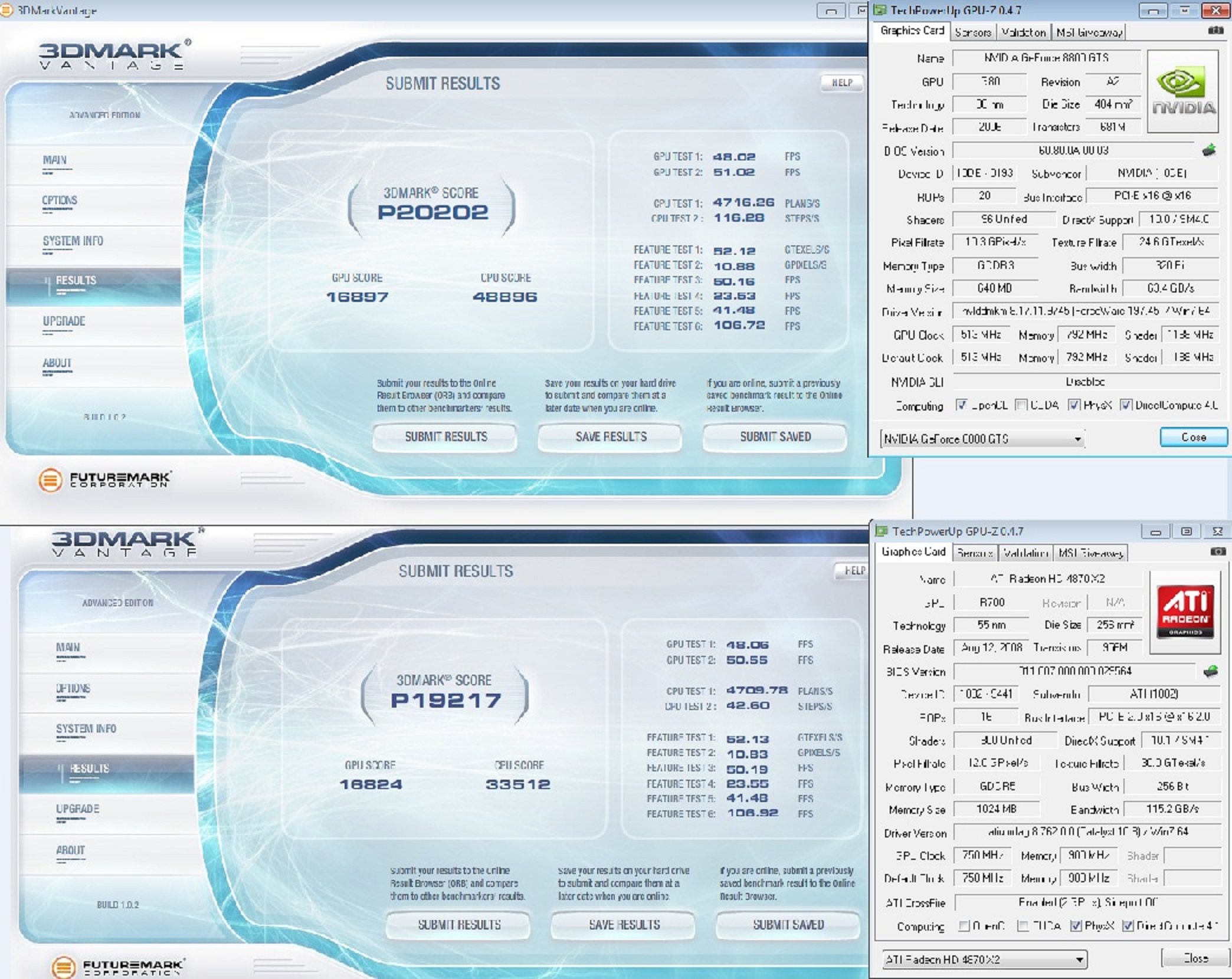The width and height of the screenshot is (1232, 979).
Task: Click SAVE RESULTS button in top 3DMark
Action: [x=611, y=437]
